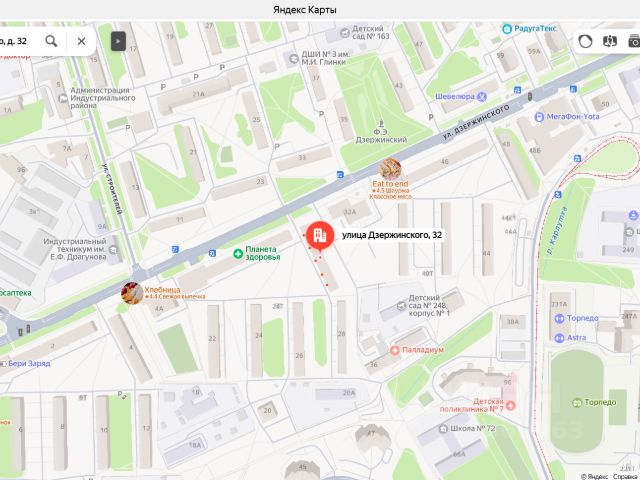Screen dimensions: 640x480
Task: Clear the search field with the X
Action: [81, 41]
